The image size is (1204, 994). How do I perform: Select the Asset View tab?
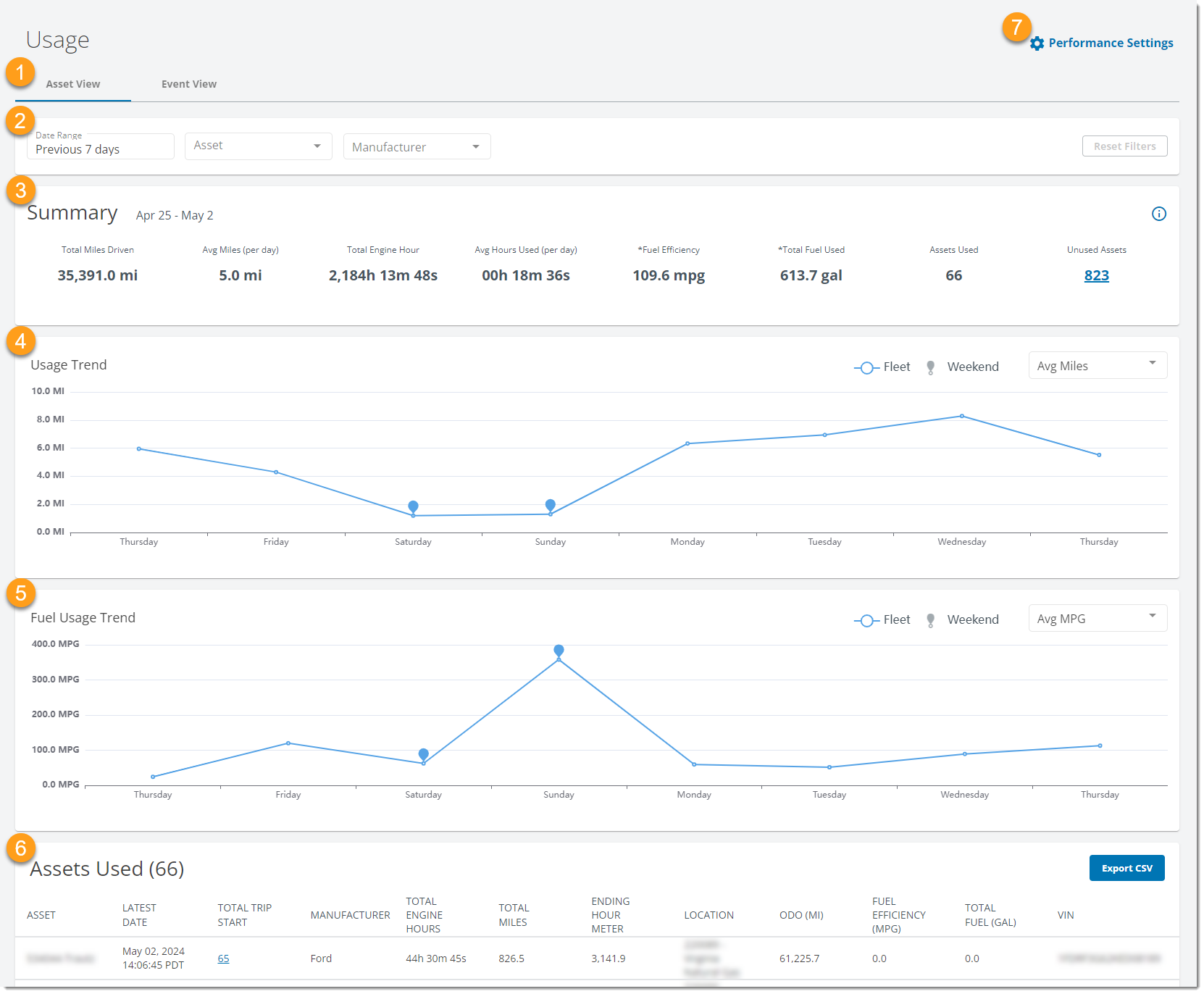point(73,84)
